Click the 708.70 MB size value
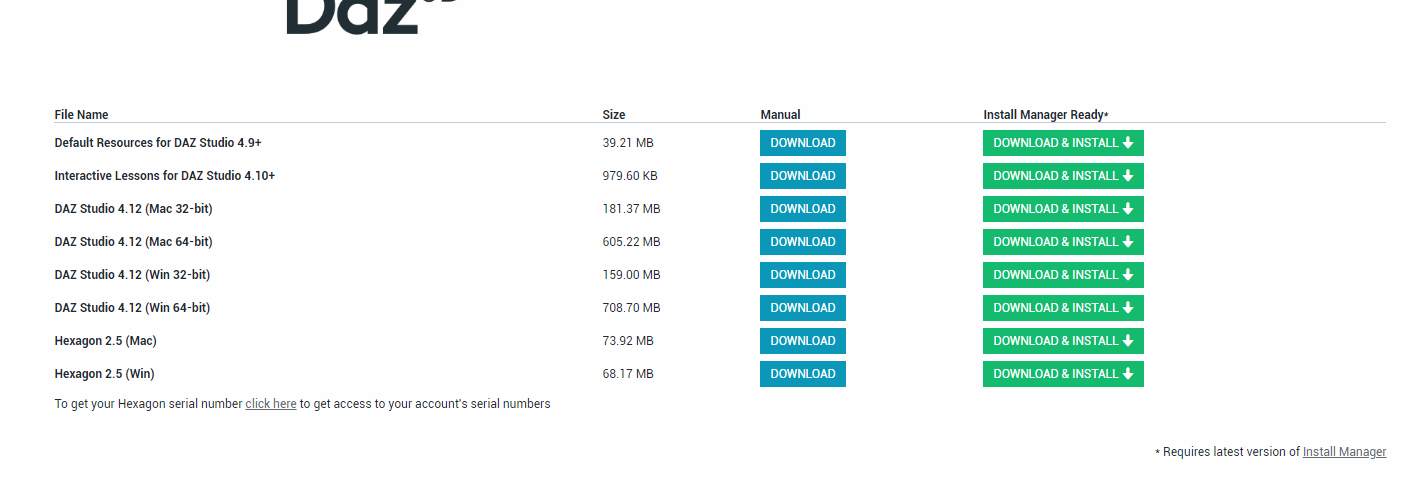This screenshot has width=1418, height=485. click(632, 308)
